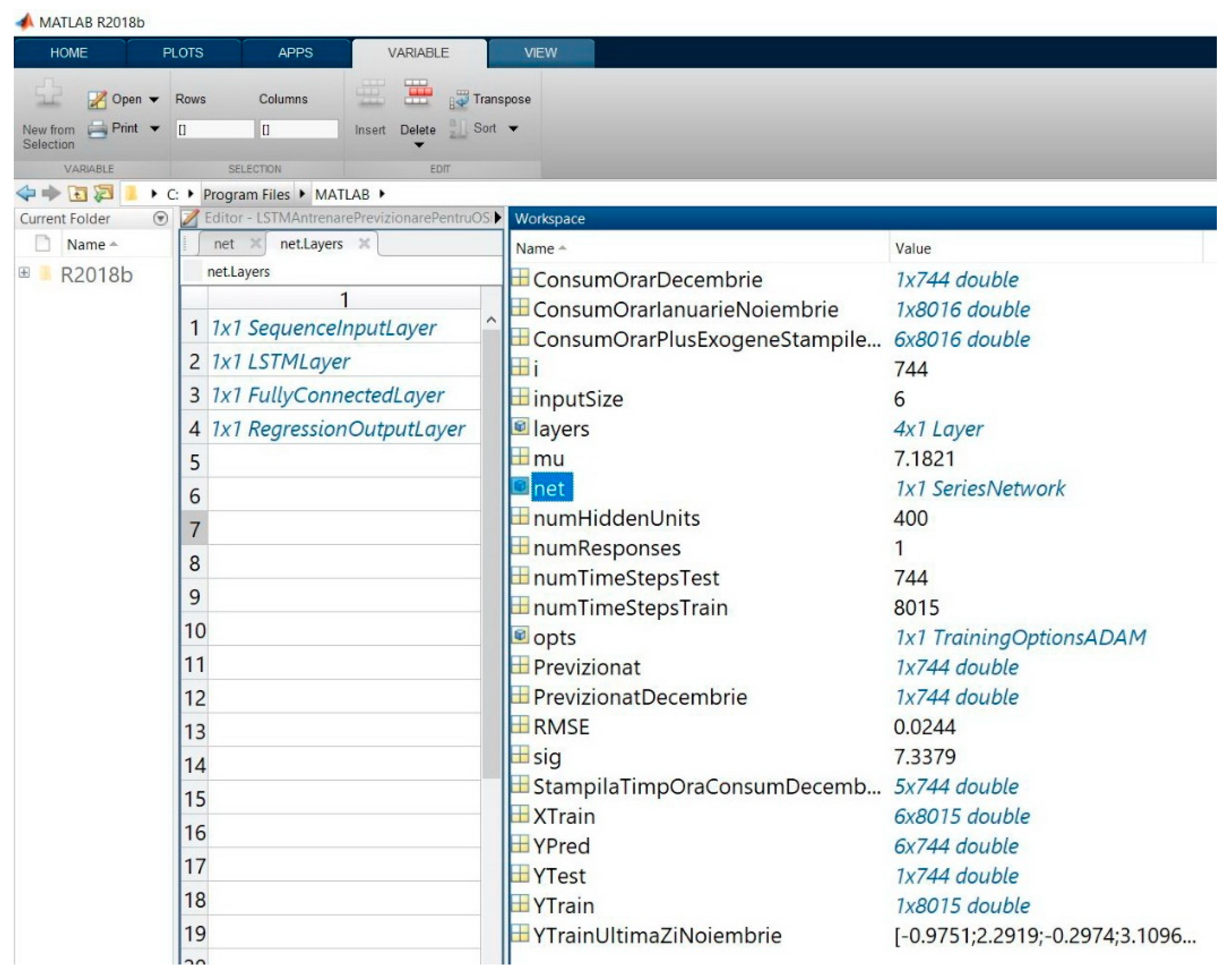The width and height of the screenshot is (1229, 980).
Task: Open Current Folder panel actions menu
Action: pos(161,218)
